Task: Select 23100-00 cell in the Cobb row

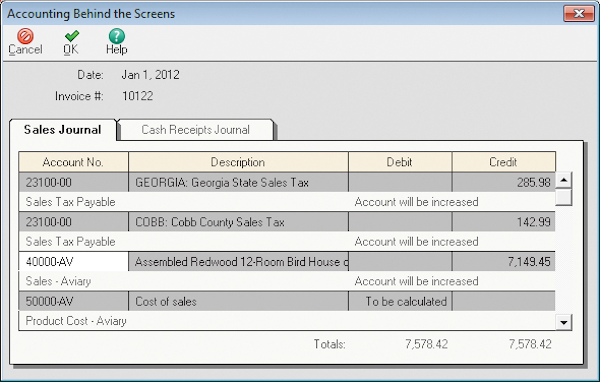Action: (x=73, y=222)
